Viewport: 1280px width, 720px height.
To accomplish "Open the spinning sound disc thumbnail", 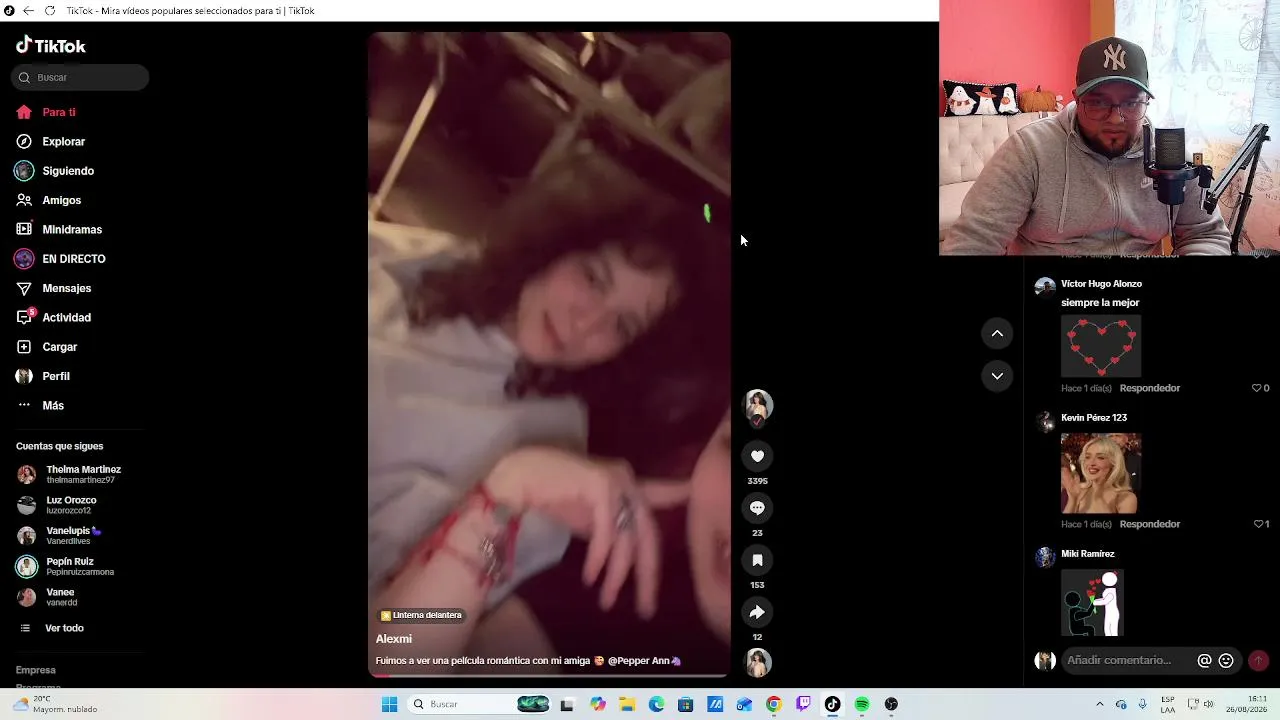I will (x=758, y=662).
